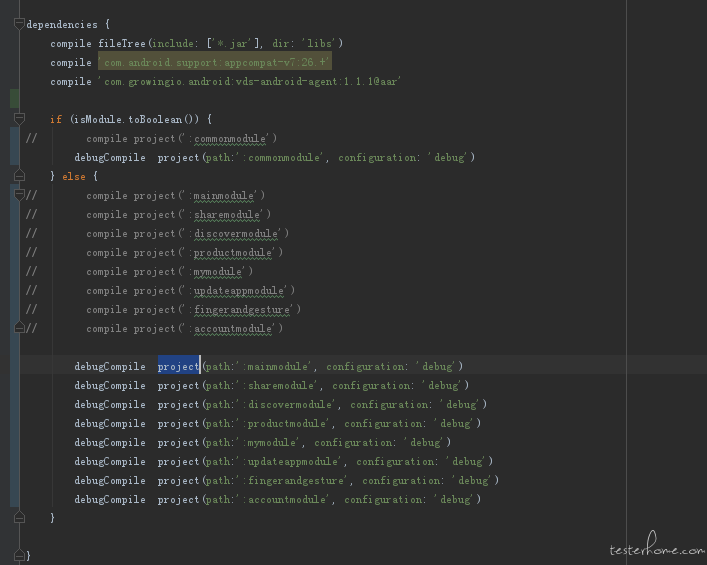Click isModule.toBoolean() condition
The image size is (707, 565).
point(134,119)
